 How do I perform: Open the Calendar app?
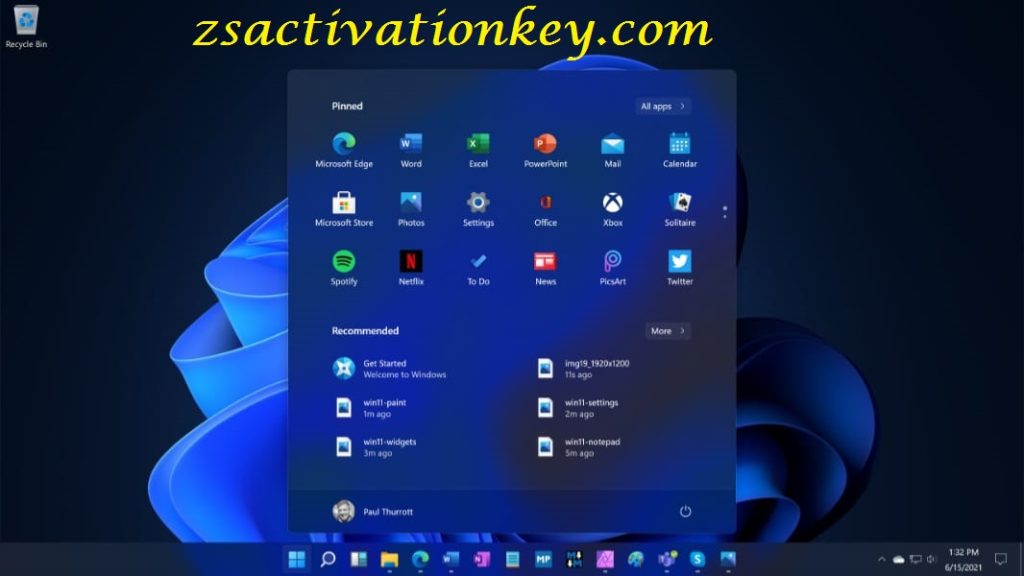click(x=680, y=150)
